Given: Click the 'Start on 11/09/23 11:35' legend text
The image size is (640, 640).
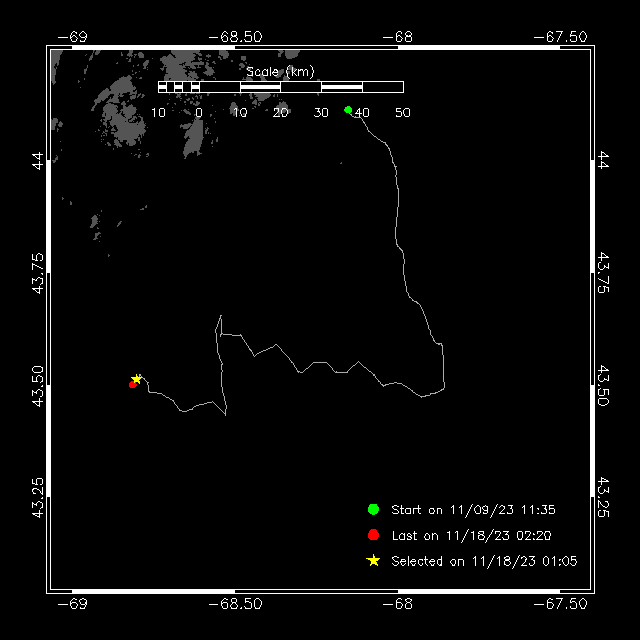Looking at the screenshot, I should coord(474,510).
